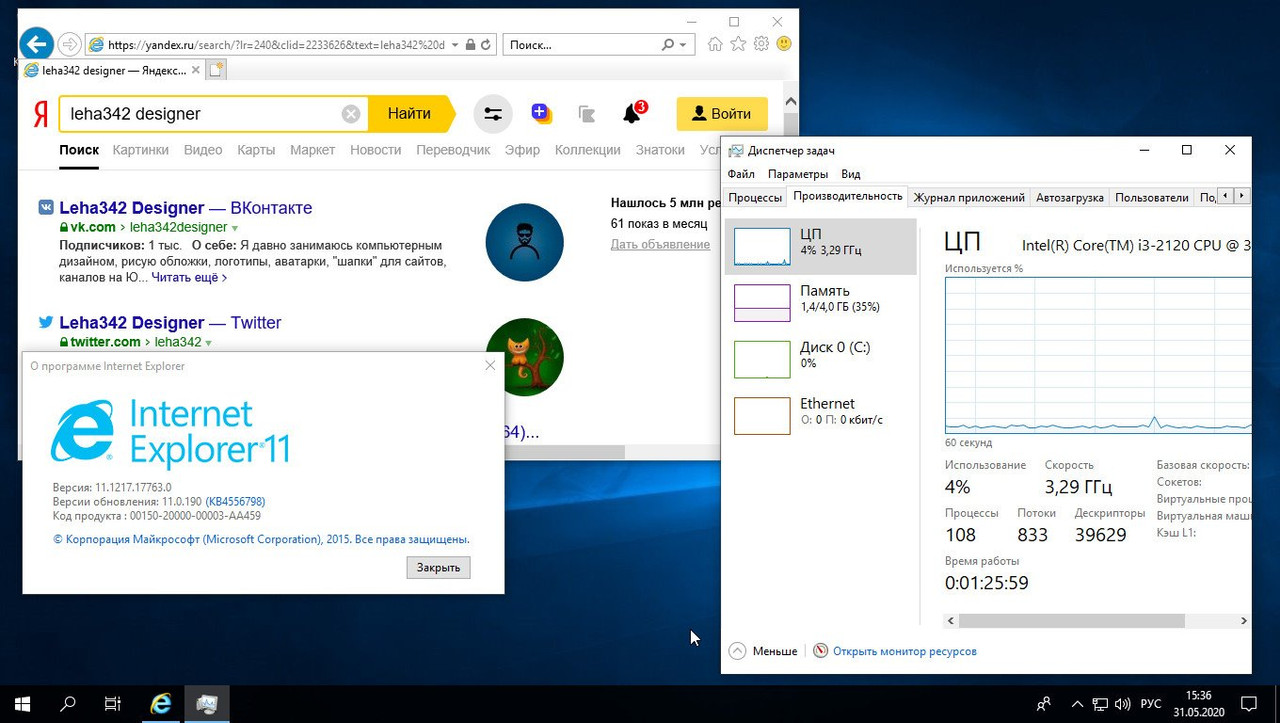Open the Маркет search tab
The image size is (1280, 723).
click(x=313, y=150)
